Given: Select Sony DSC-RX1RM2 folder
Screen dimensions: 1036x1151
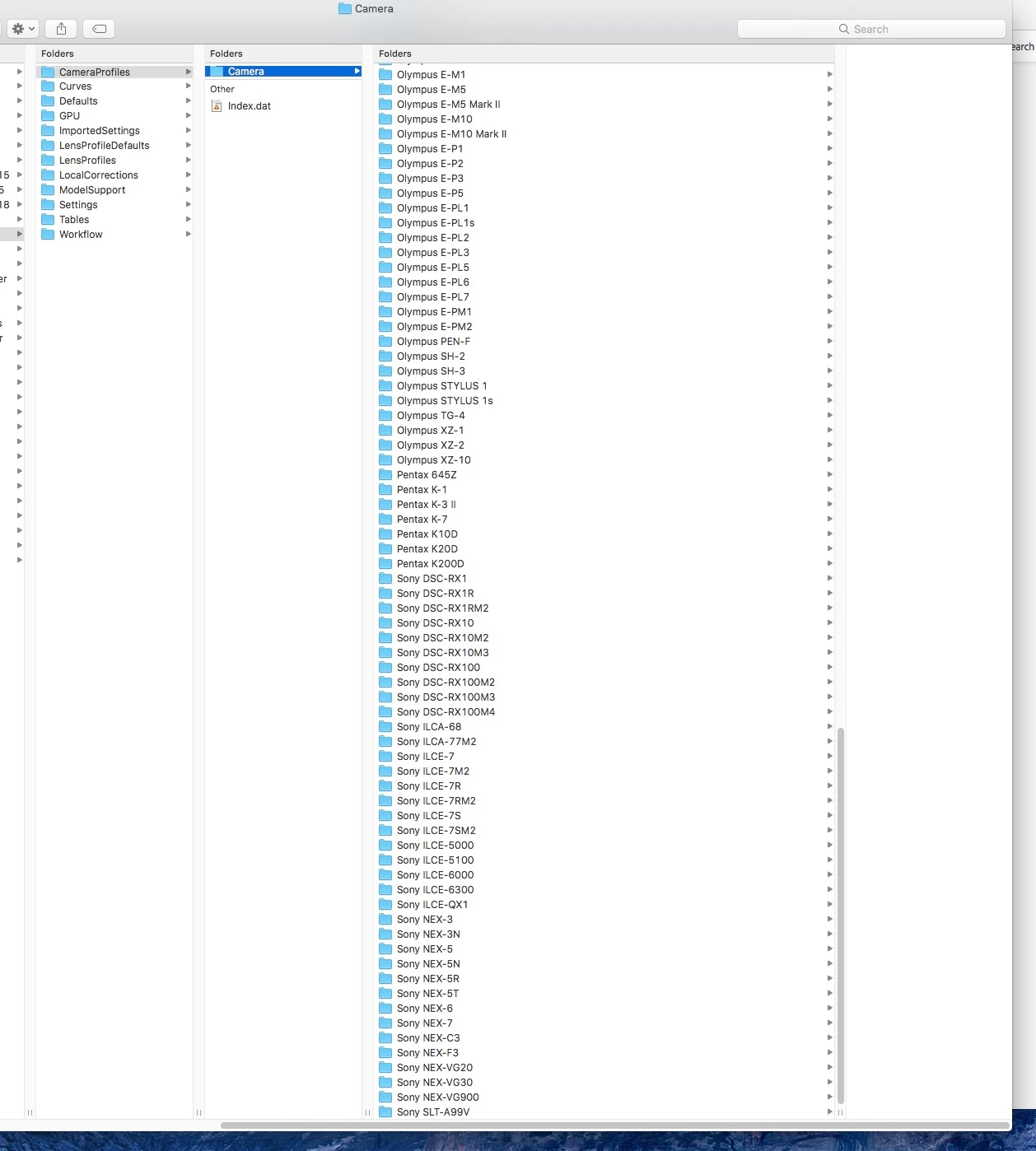Looking at the screenshot, I should [605, 608].
